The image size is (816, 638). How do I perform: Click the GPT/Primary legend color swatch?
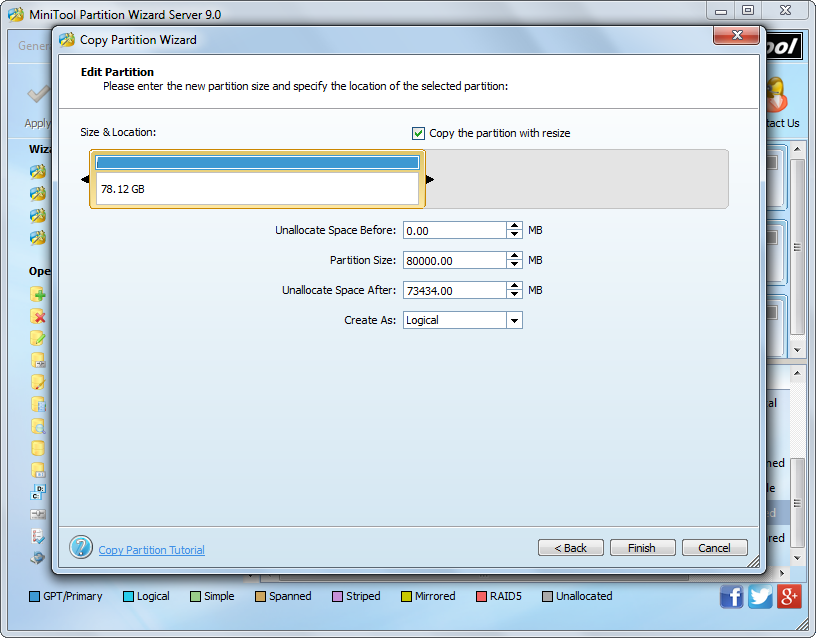[x=35, y=596]
